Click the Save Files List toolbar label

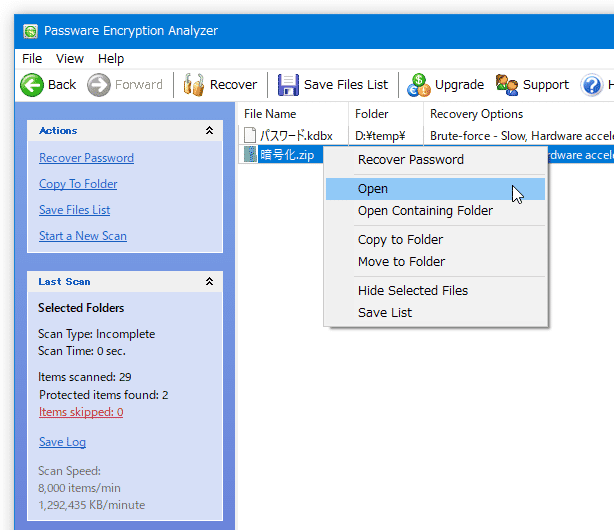pyautogui.click(x=346, y=85)
